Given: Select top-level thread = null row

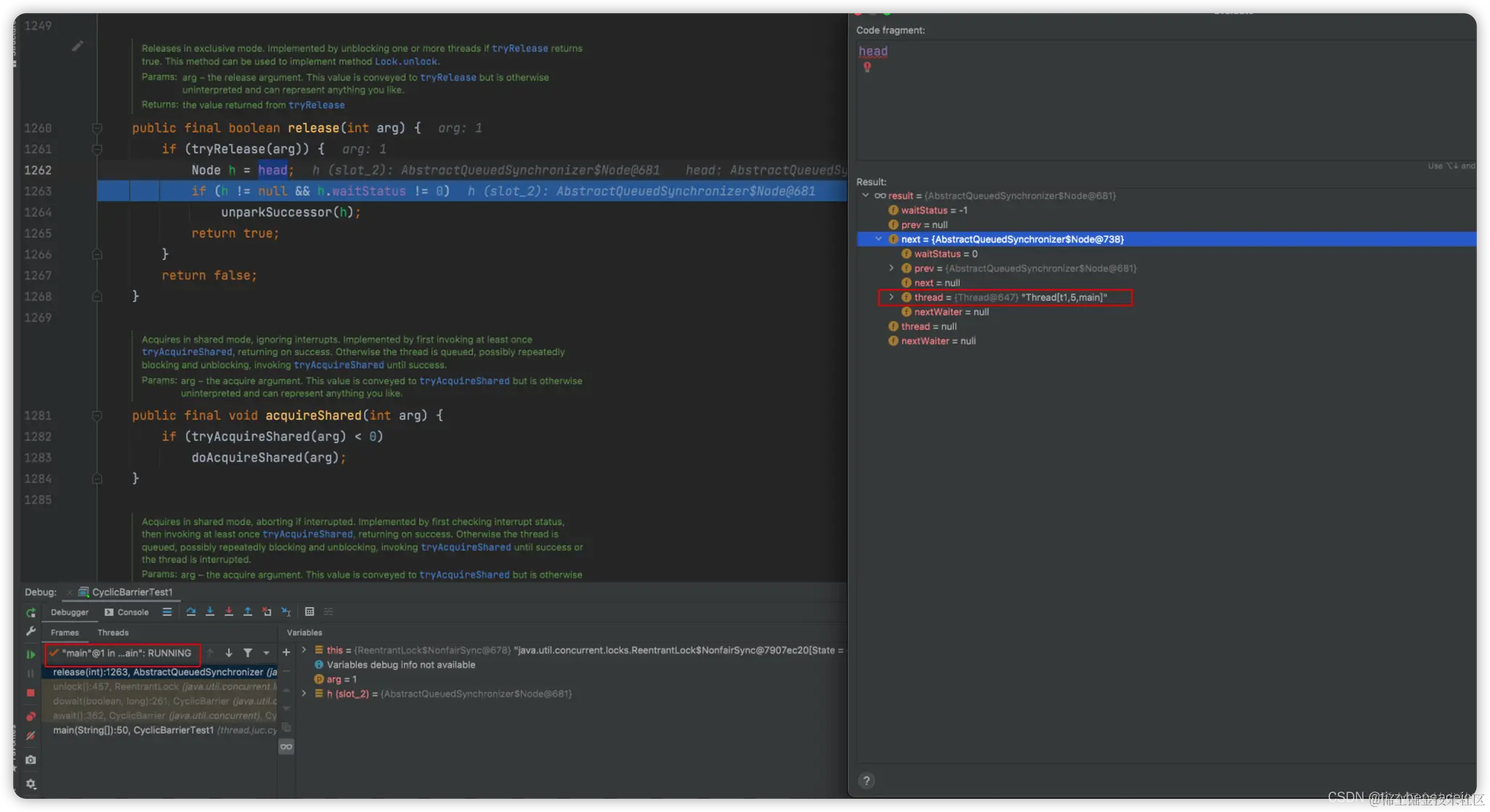Looking at the screenshot, I should coord(1166,326).
